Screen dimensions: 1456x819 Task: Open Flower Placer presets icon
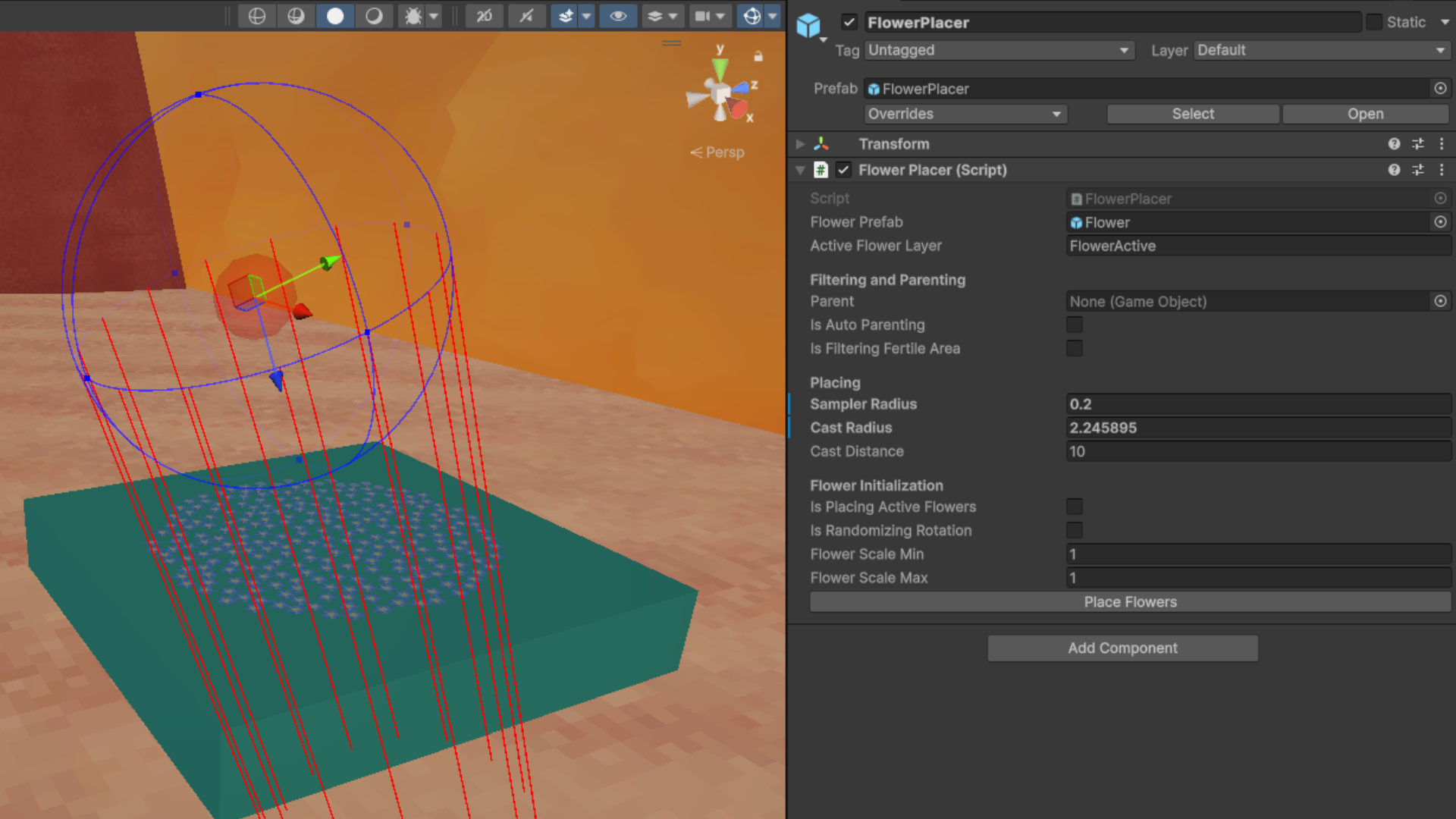pyautogui.click(x=1418, y=170)
